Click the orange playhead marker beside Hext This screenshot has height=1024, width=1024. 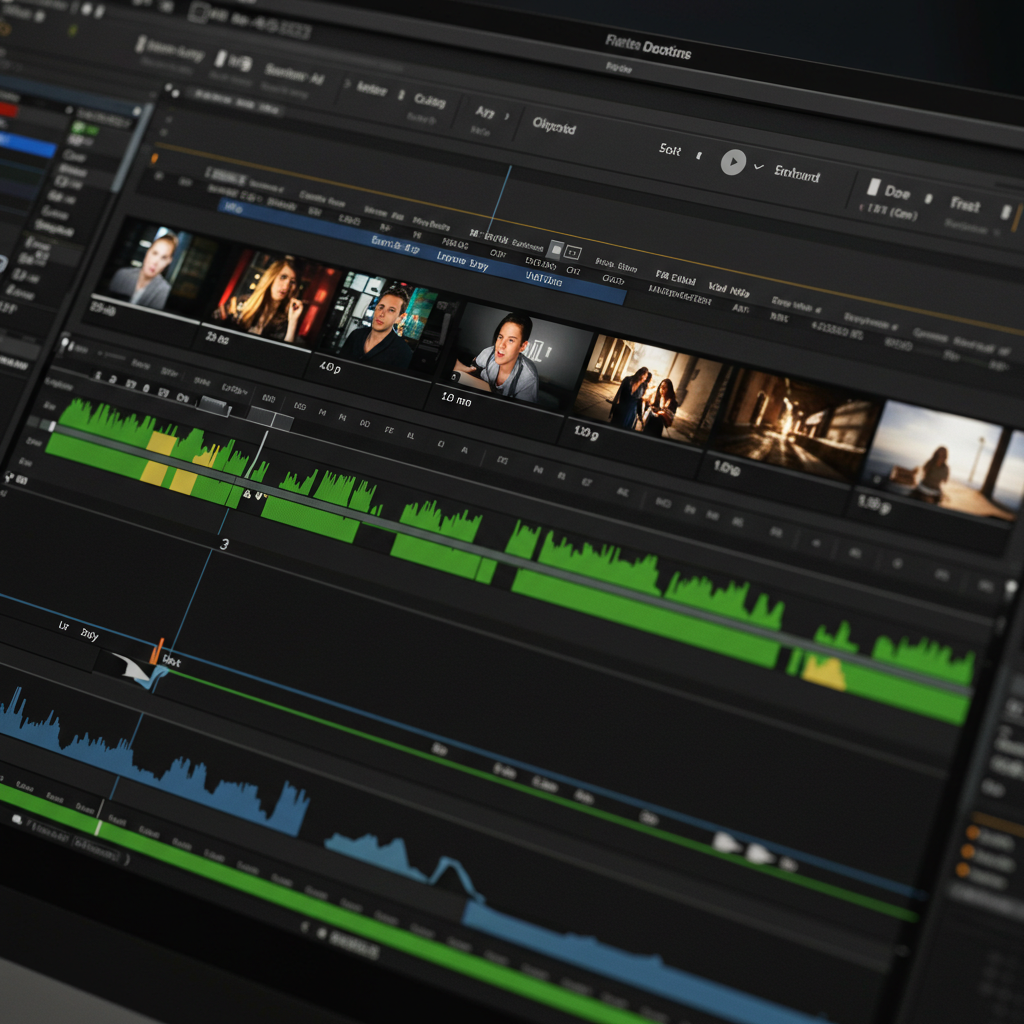157,651
